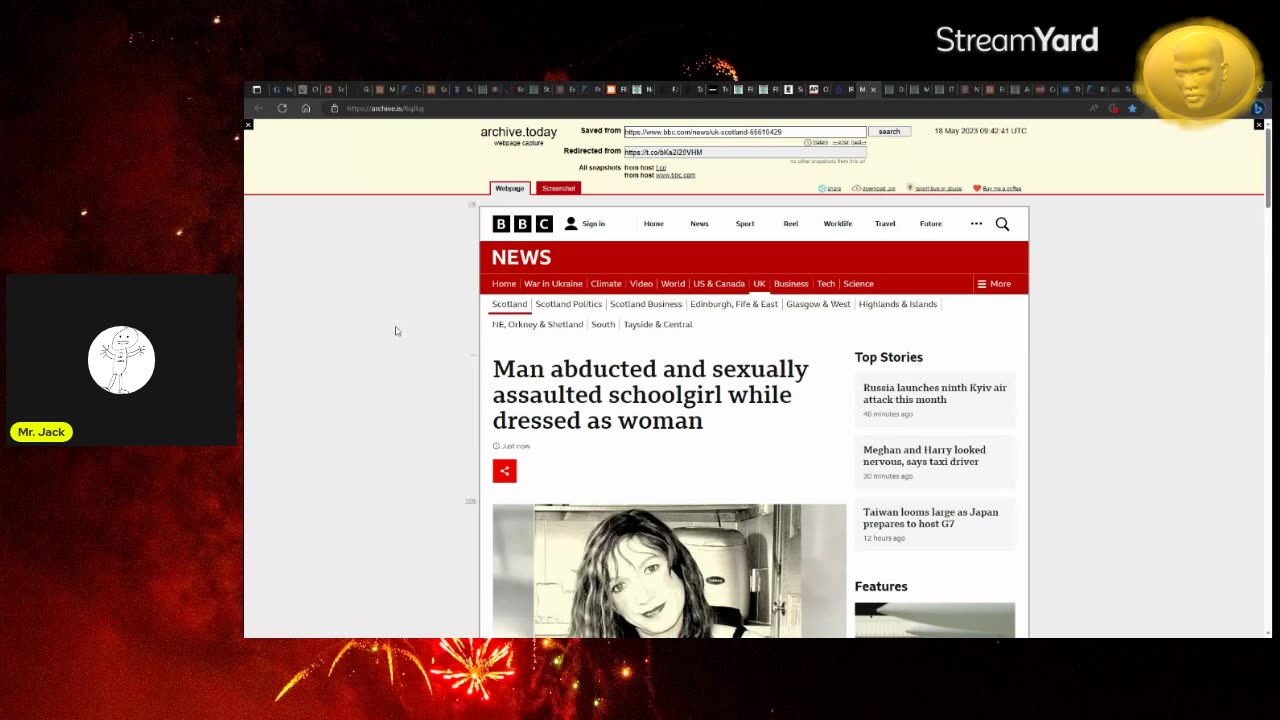1280x720 pixels.
Task: Select Video news section
Action: (641, 284)
